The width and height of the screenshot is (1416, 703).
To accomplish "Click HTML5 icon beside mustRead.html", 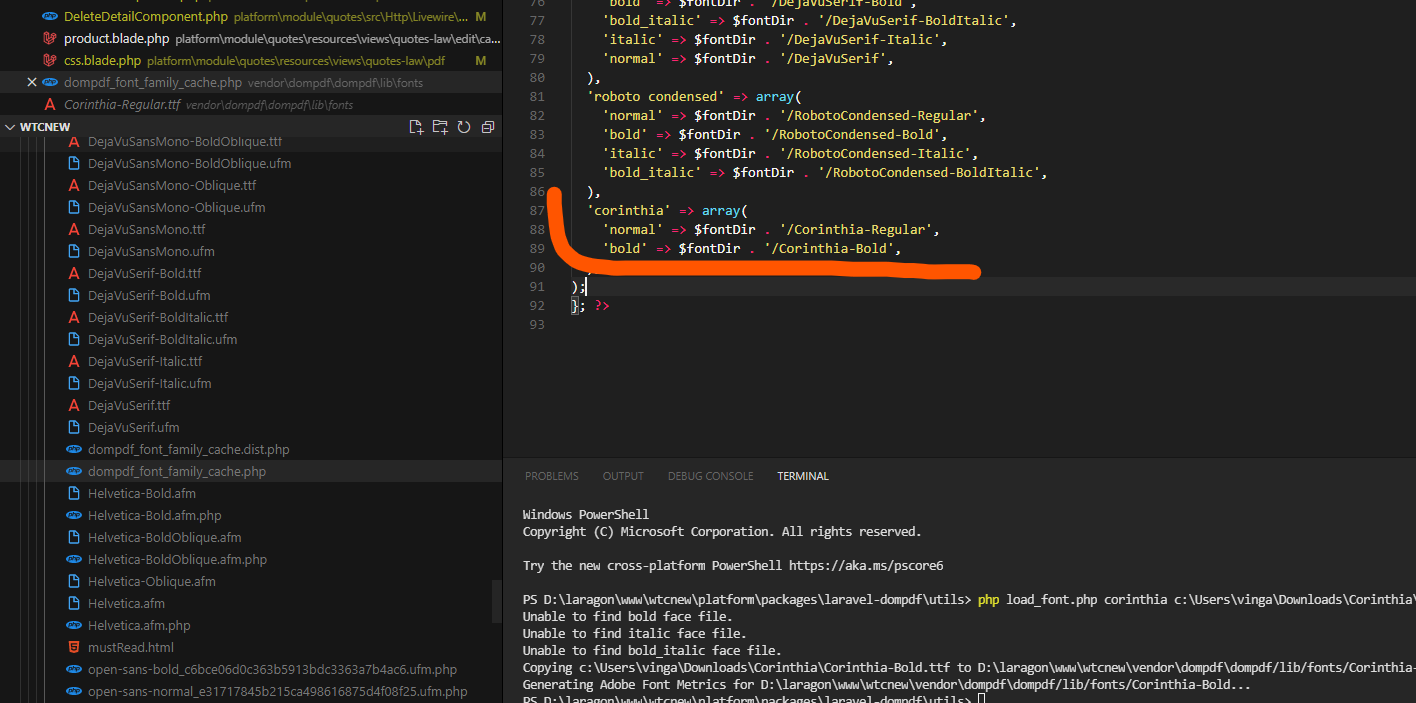I will [73, 647].
